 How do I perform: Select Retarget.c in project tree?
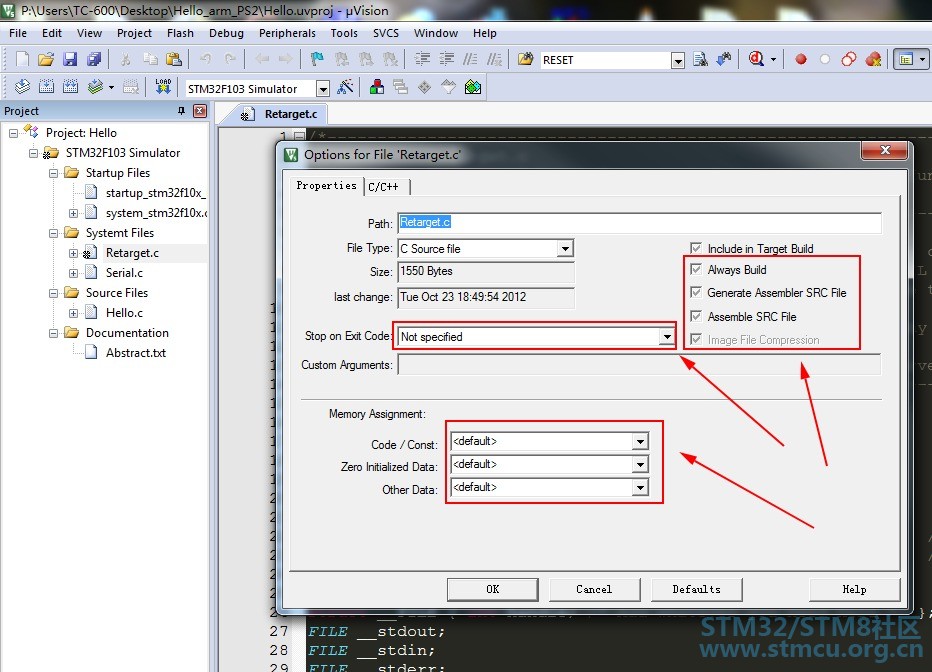[132, 253]
